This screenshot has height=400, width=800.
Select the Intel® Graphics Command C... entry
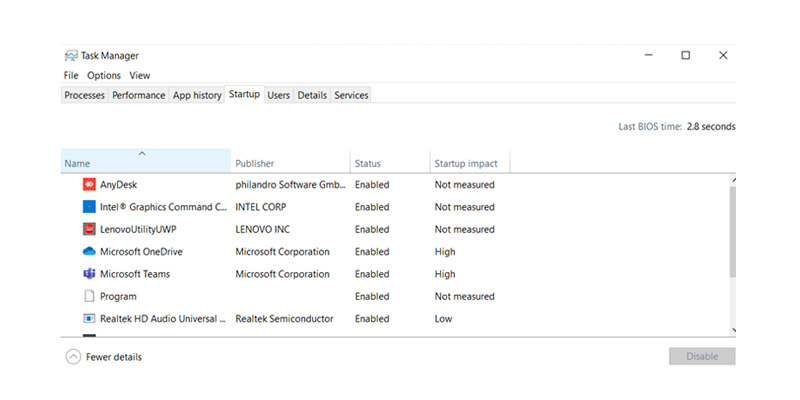[x=163, y=207]
